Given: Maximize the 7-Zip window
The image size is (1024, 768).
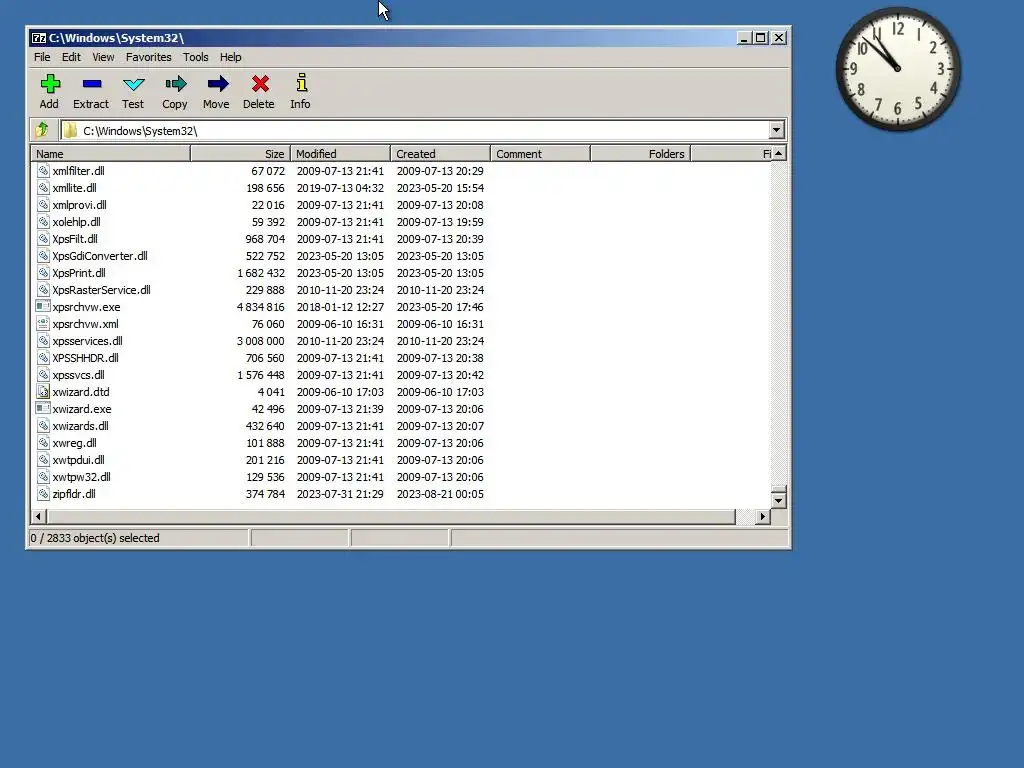Looking at the screenshot, I should click(761, 38).
